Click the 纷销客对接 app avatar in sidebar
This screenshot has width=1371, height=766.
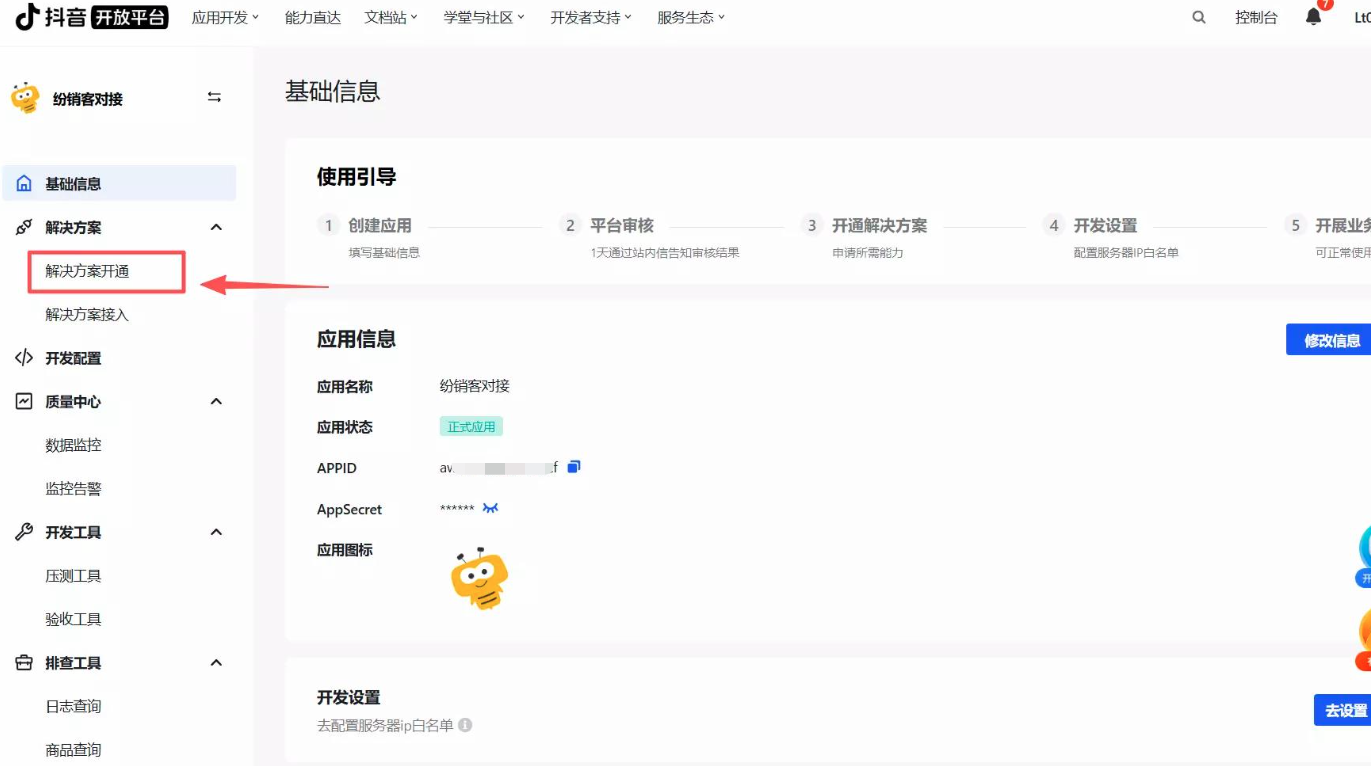coord(25,98)
